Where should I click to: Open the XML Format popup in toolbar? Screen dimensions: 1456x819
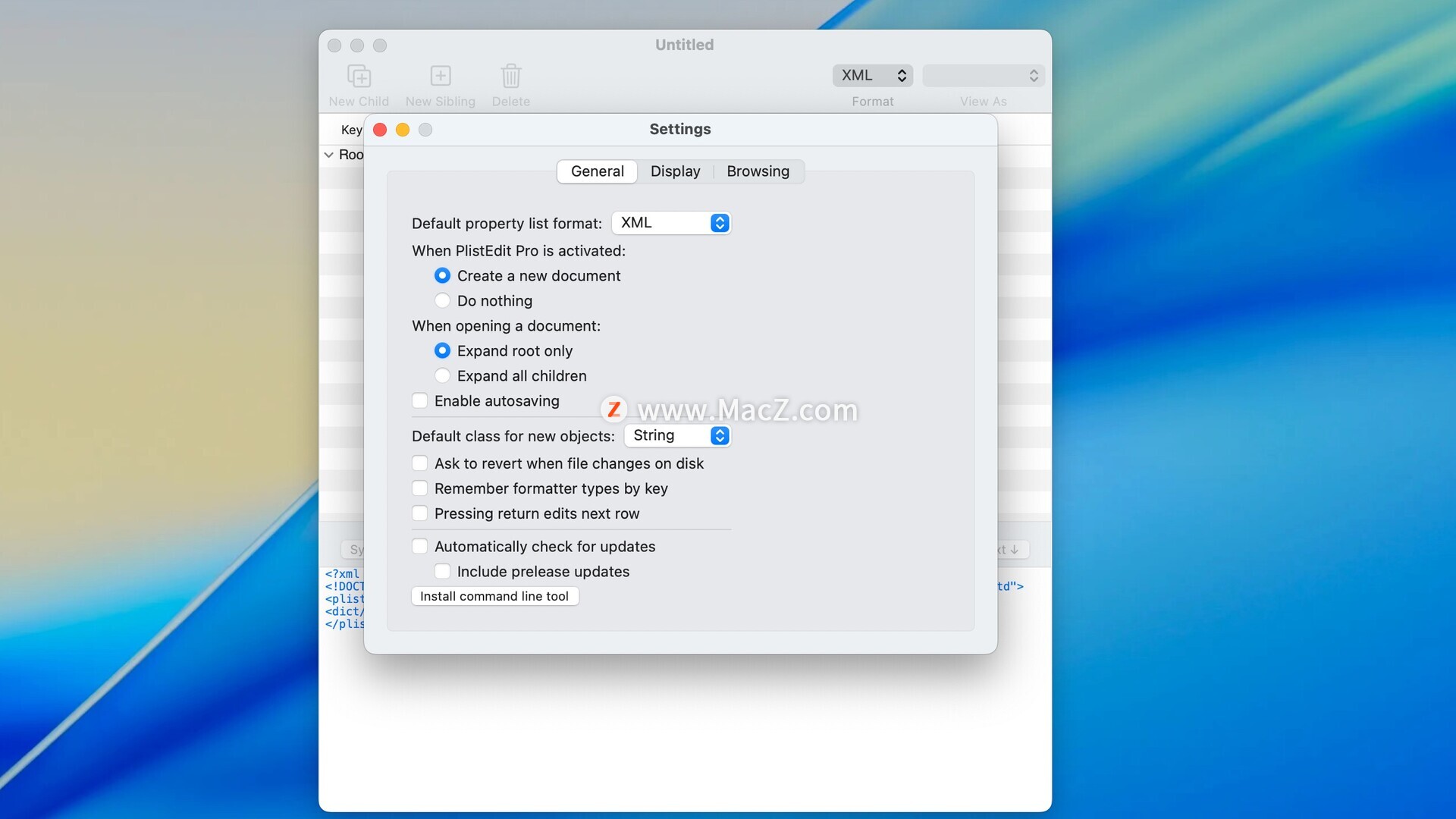[x=872, y=75]
